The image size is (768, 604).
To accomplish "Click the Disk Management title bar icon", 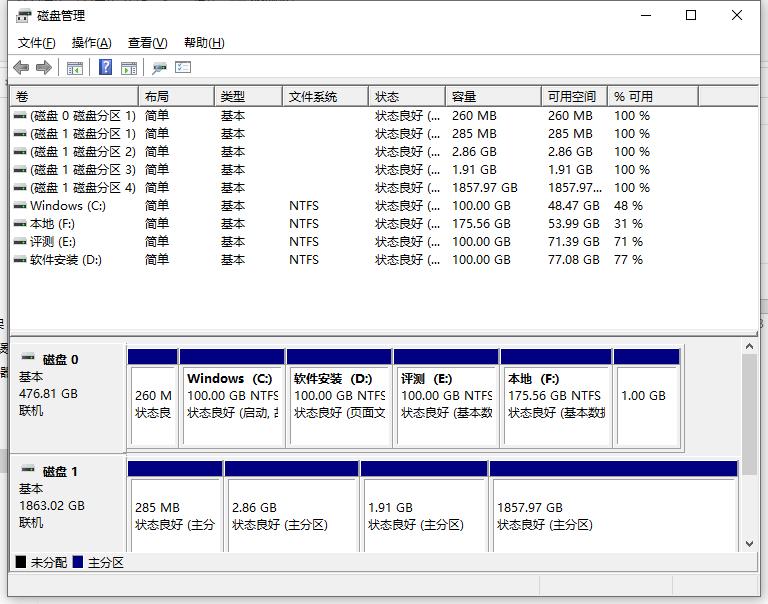I will pyautogui.click(x=23, y=16).
